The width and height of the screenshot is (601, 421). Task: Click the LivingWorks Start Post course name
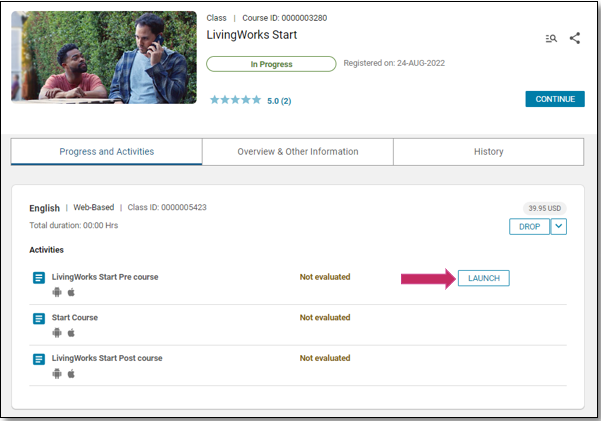coord(107,358)
